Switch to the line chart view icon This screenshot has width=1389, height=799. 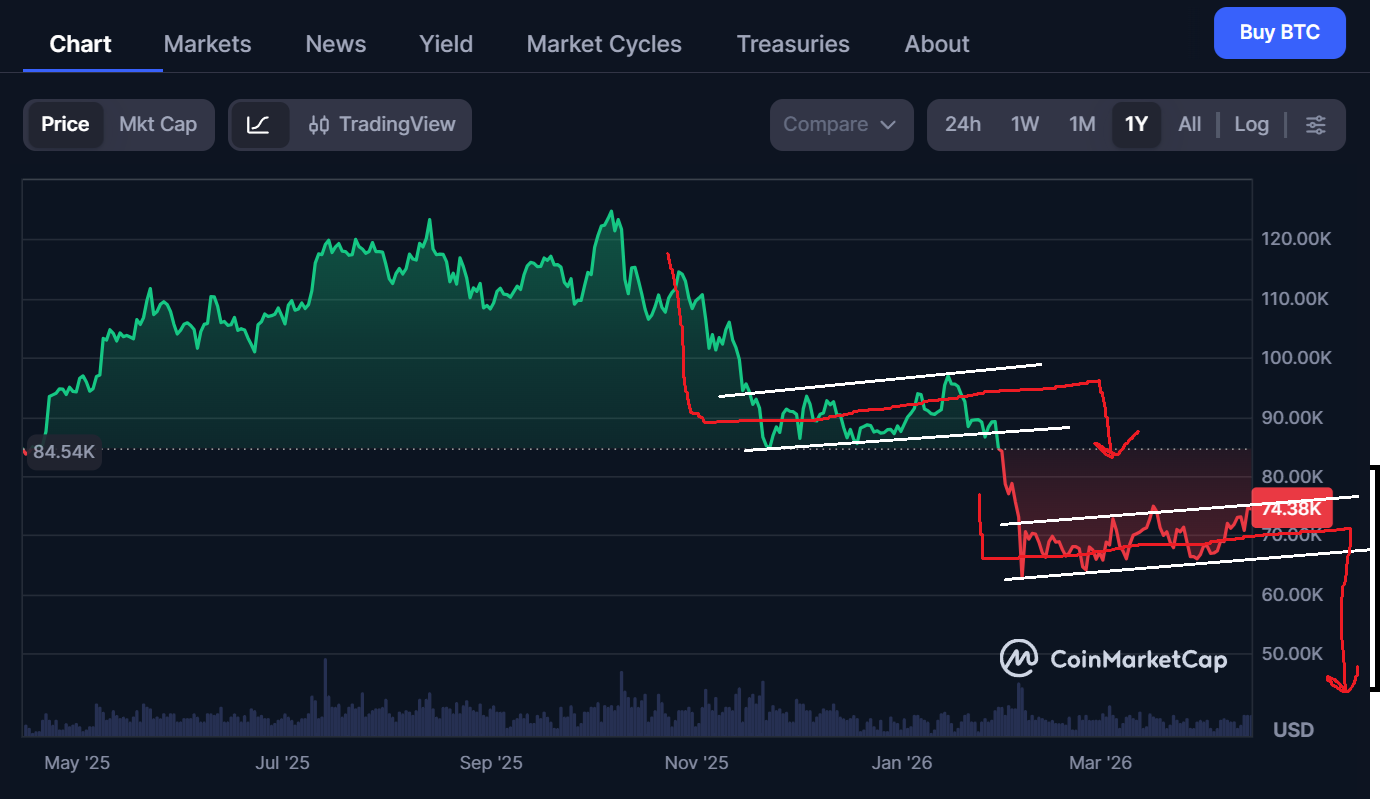(259, 125)
